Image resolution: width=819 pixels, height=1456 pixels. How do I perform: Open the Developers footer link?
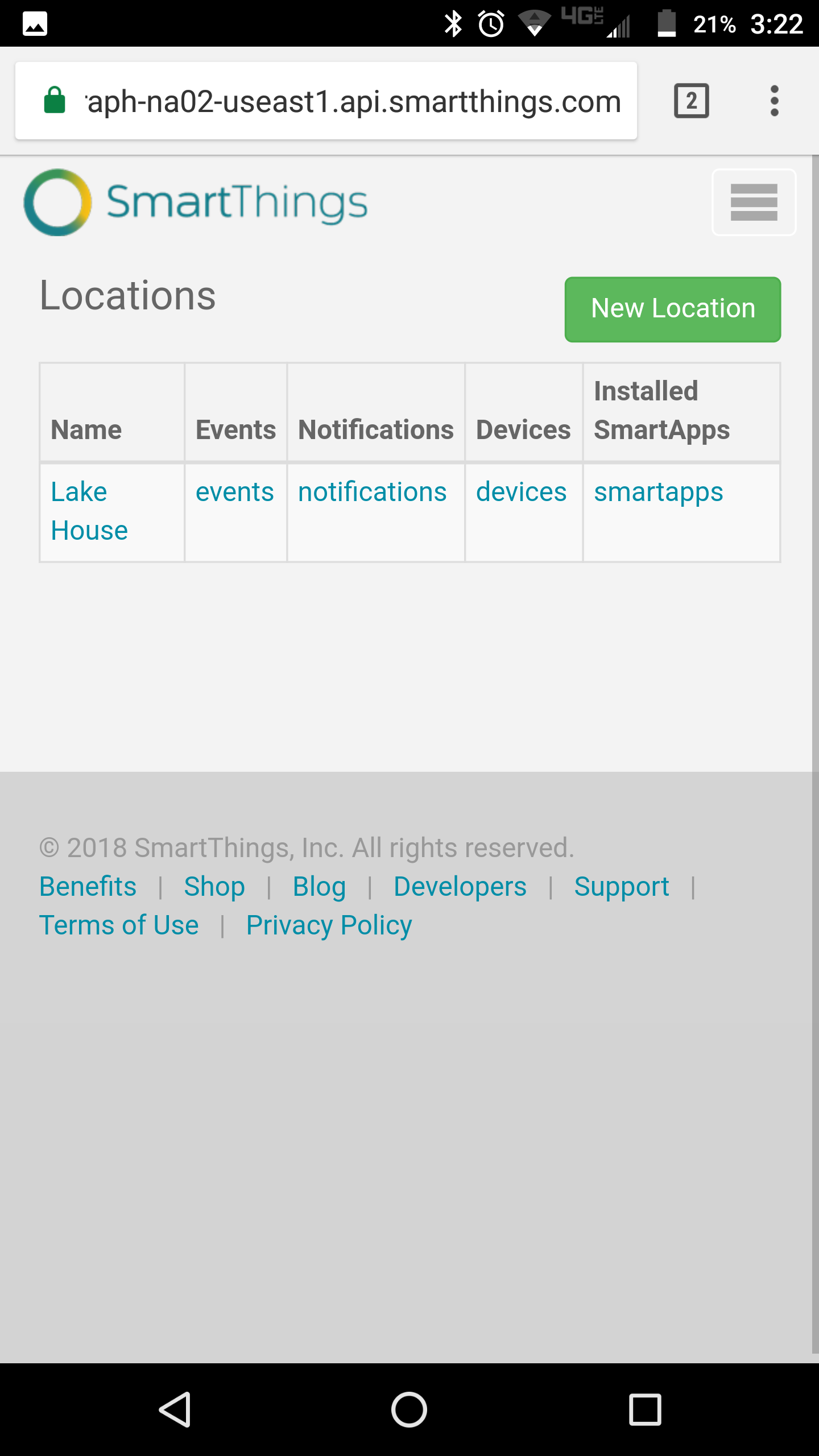[460, 886]
